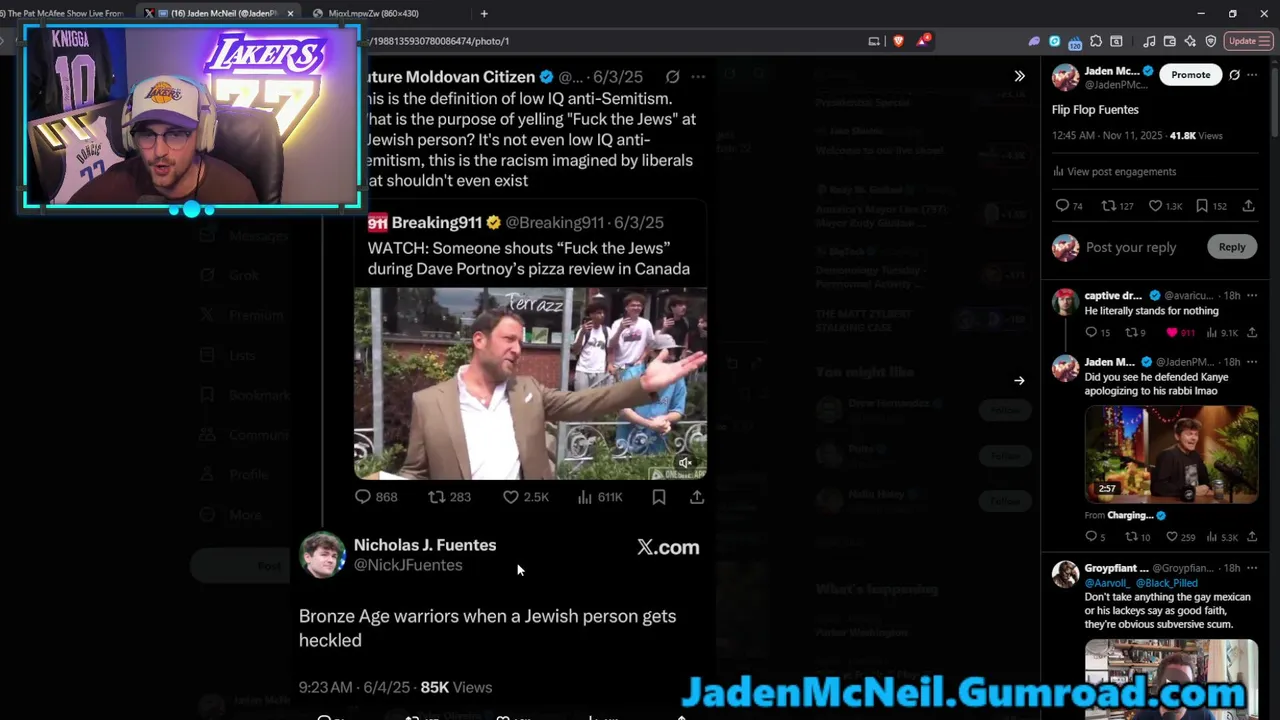Click the Promote button

[x=1190, y=75]
